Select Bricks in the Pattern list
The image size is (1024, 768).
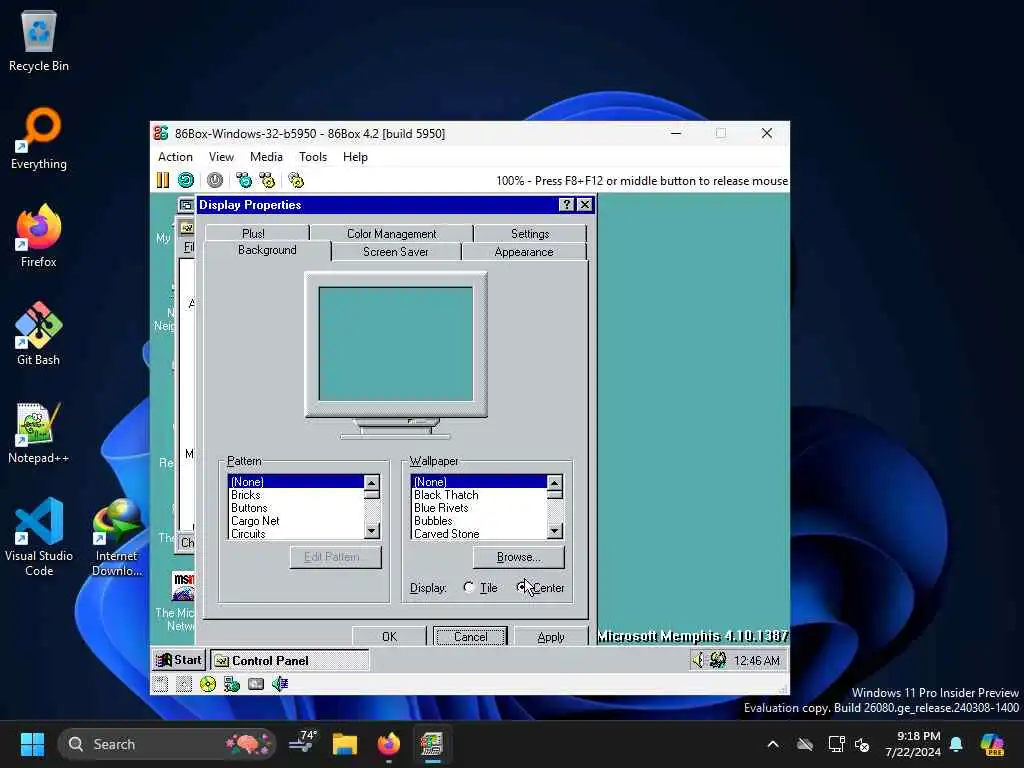click(x=296, y=495)
